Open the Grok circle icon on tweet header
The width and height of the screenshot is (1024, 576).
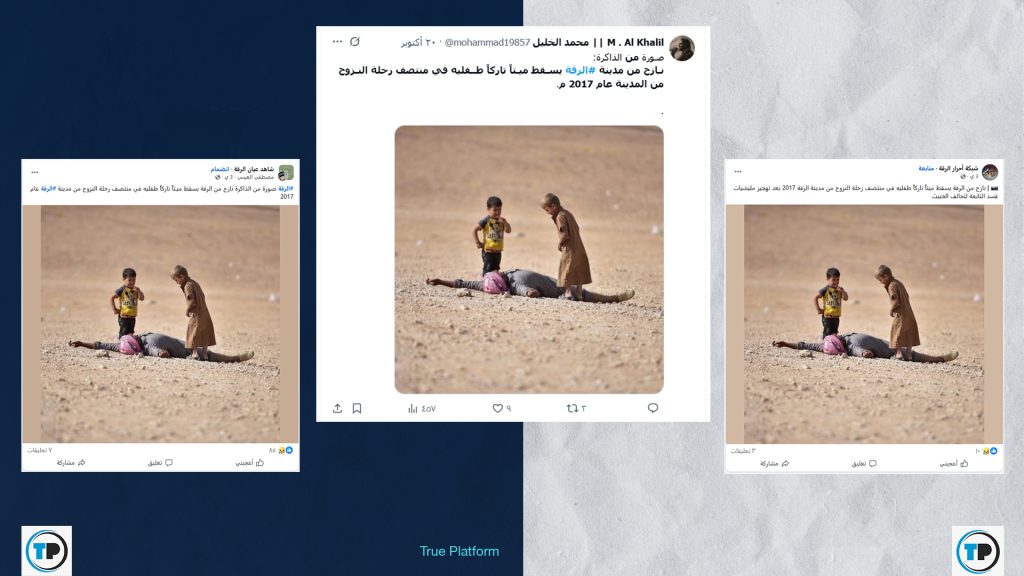point(355,42)
